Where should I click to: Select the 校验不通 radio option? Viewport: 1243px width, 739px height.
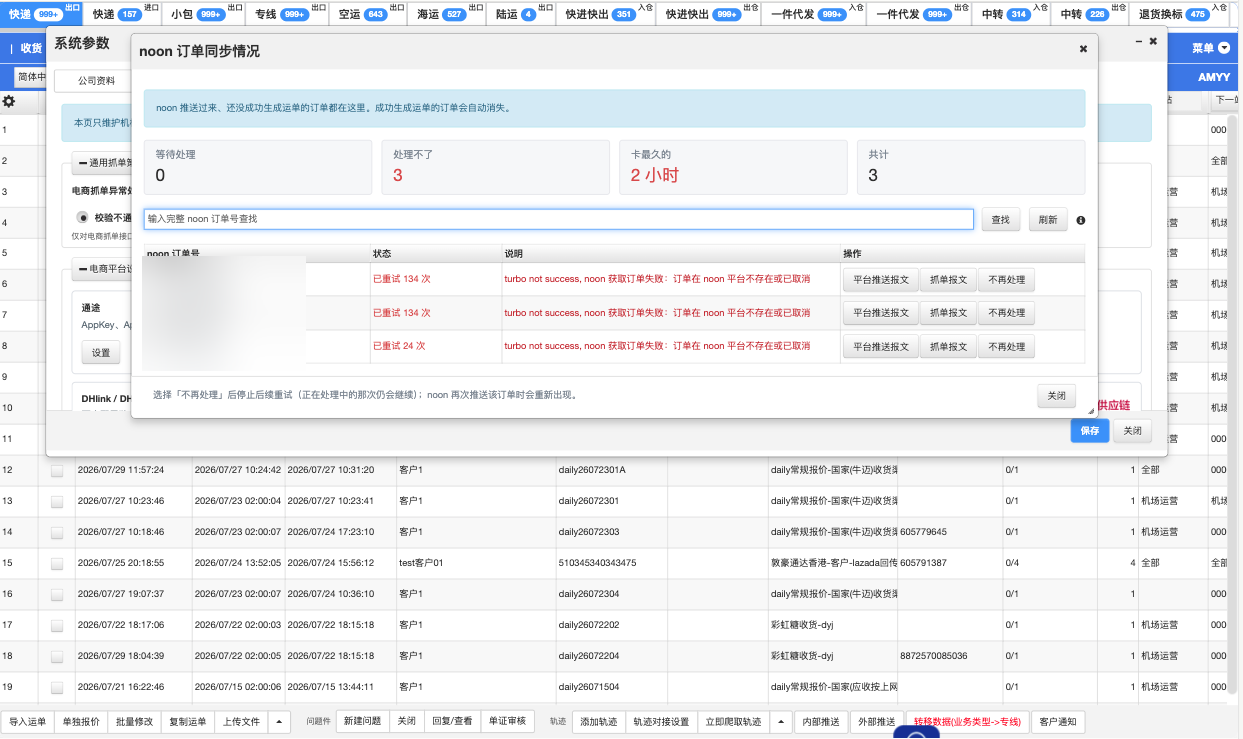click(84, 217)
